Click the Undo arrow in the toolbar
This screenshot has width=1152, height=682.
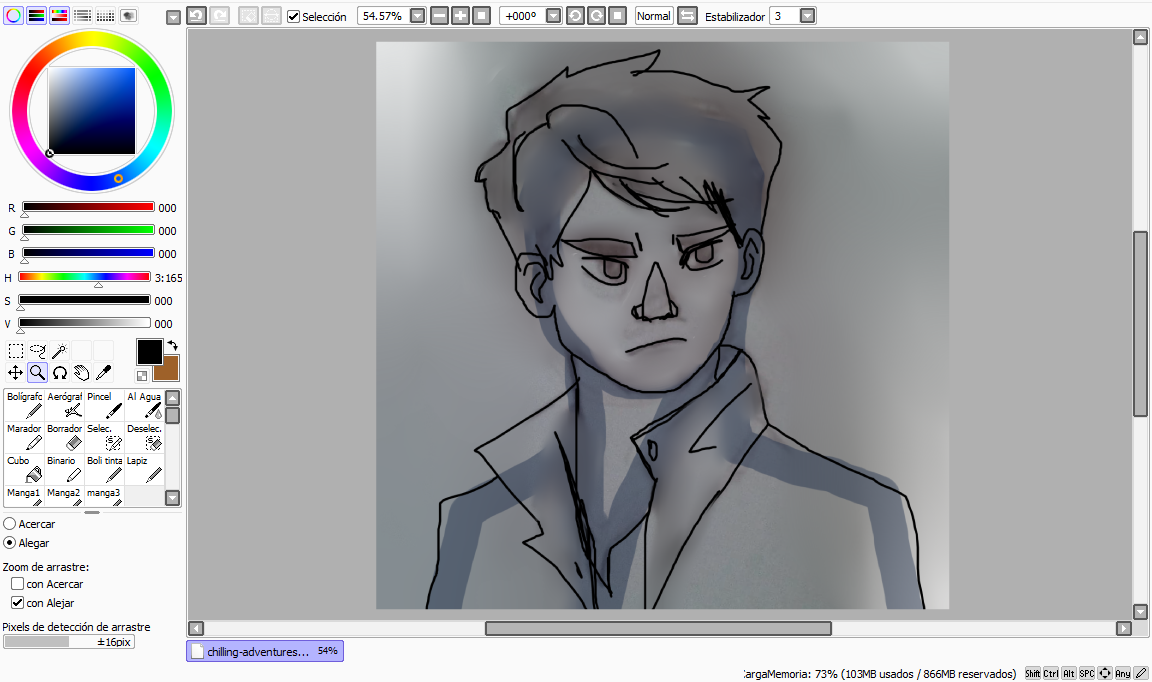tap(196, 15)
